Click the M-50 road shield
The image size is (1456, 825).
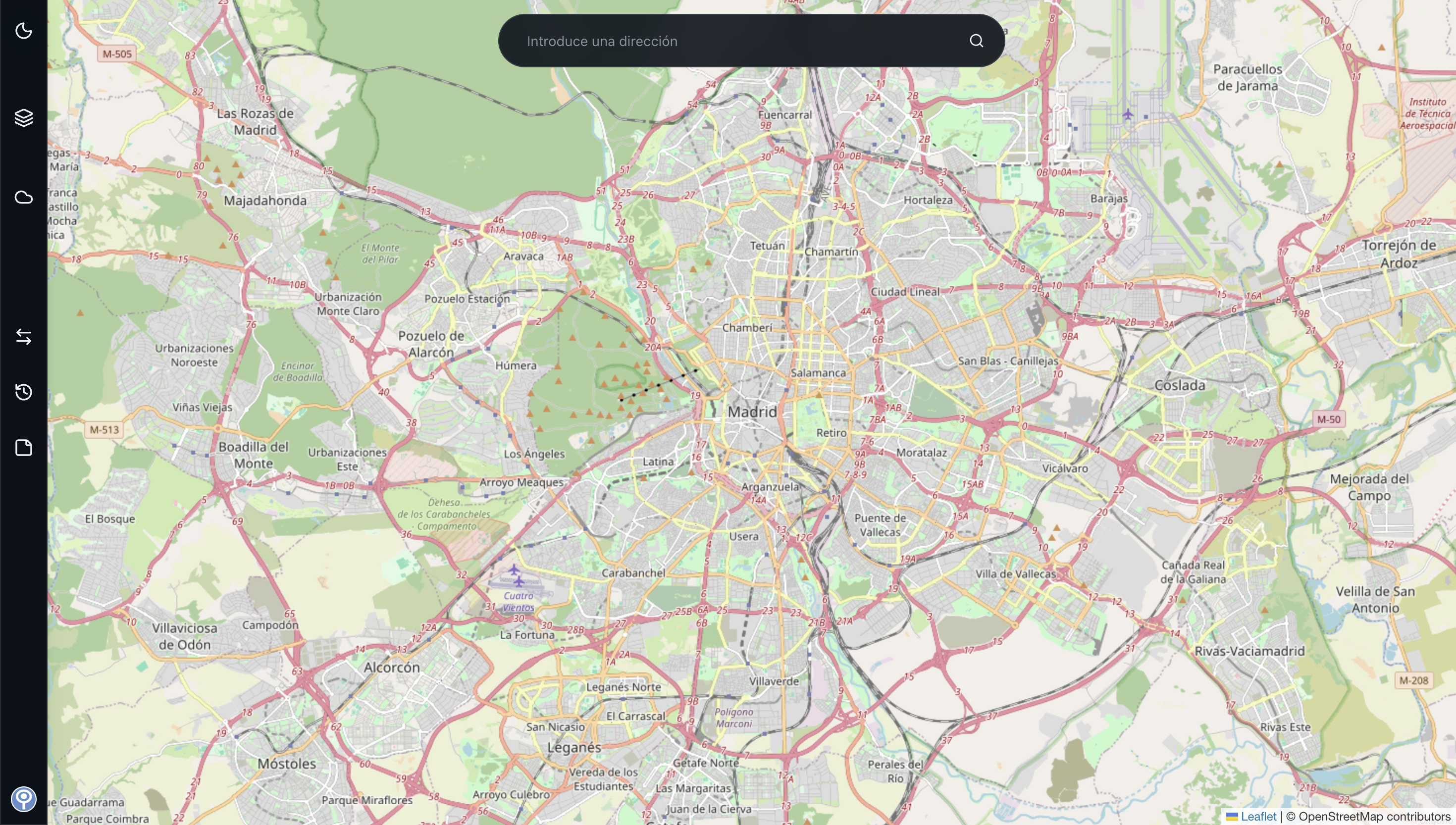pyautogui.click(x=1329, y=419)
